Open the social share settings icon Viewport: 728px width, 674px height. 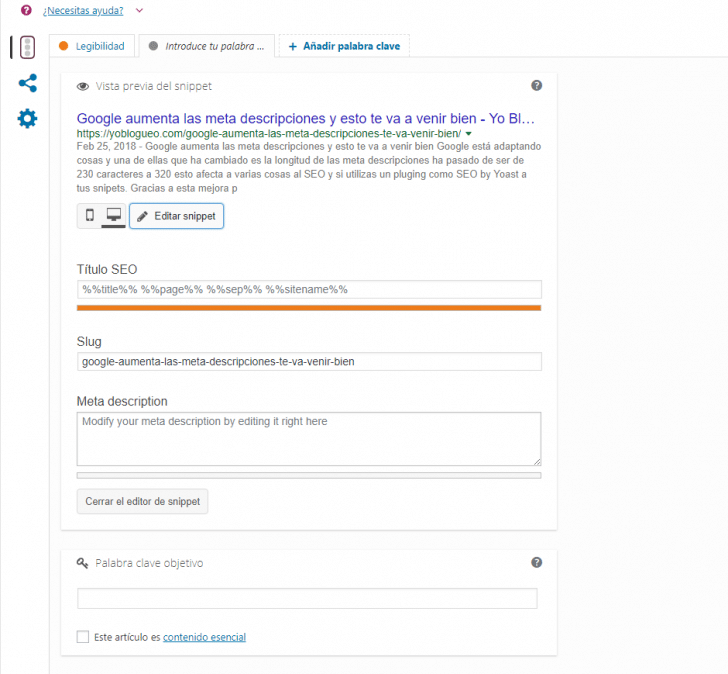27,83
